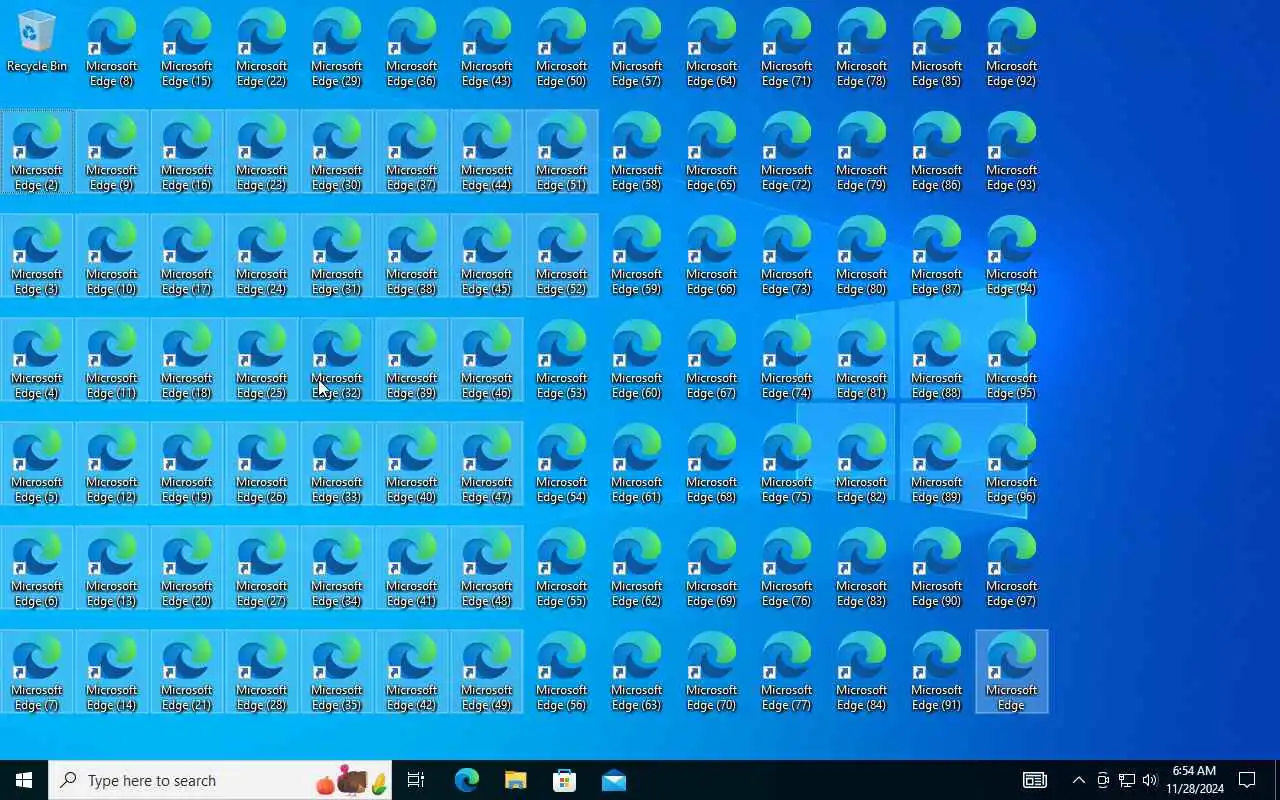Click the Microsoft Edge (55) icon
The image size is (1280, 800).
[562, 568]
